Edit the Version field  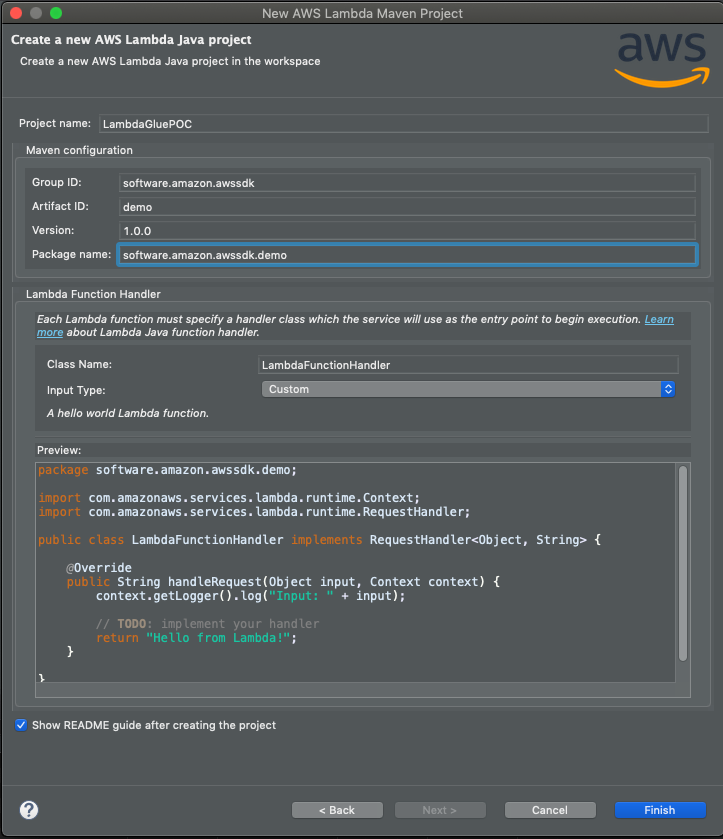pyautogui.click(x=407, y=231)
